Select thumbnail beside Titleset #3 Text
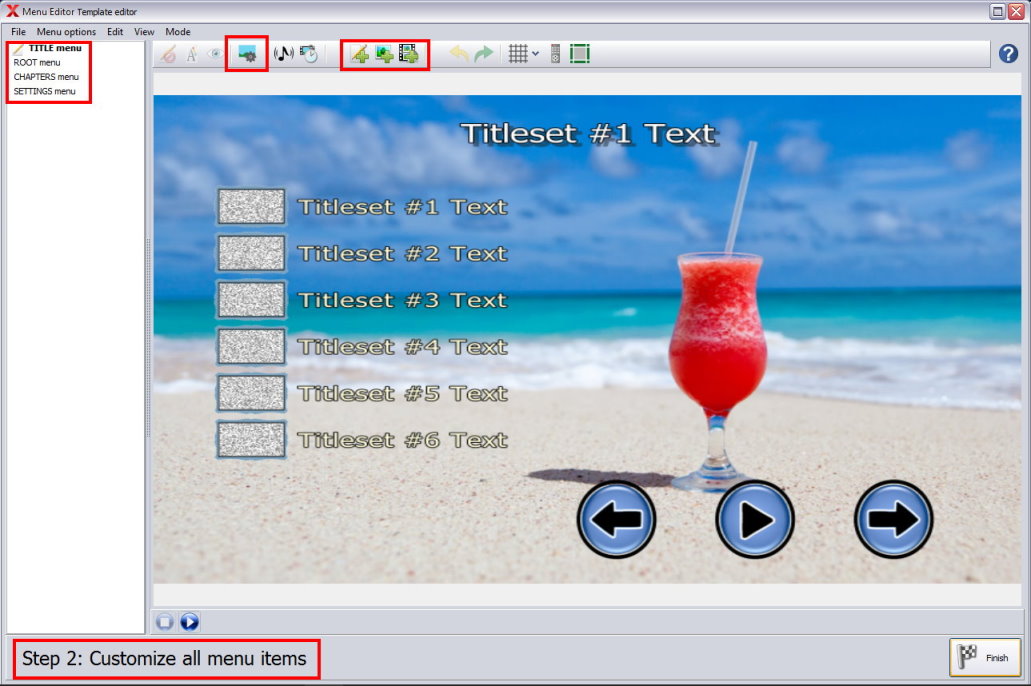 [251, 300]
